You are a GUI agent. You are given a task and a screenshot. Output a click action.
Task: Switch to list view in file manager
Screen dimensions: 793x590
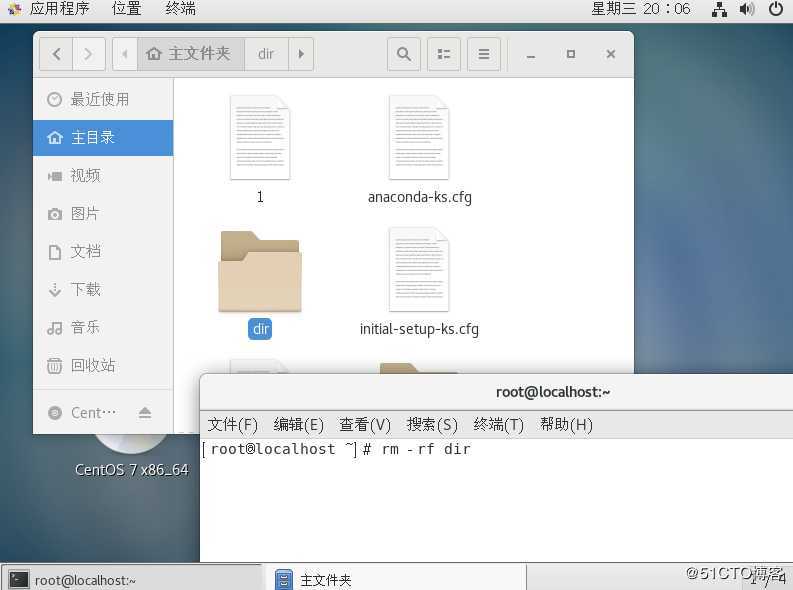(x=444, y=54)
